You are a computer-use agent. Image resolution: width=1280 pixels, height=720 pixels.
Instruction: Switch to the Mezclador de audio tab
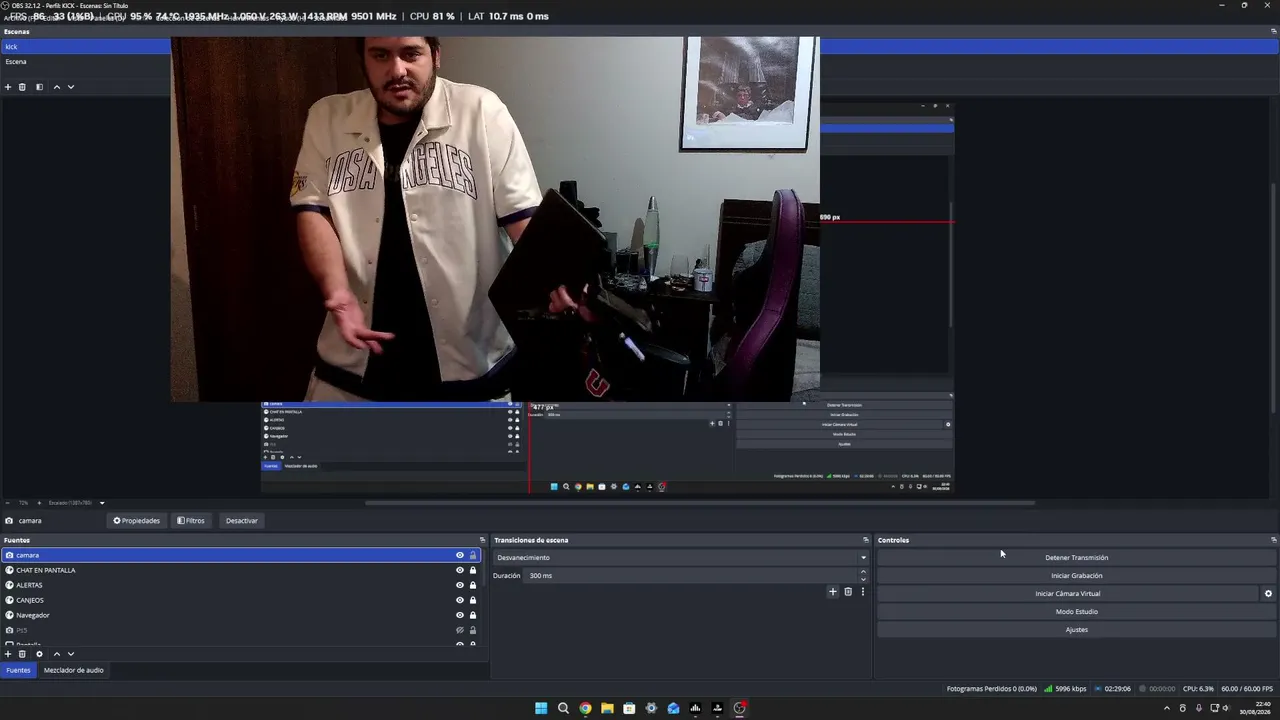coord(73,670)
